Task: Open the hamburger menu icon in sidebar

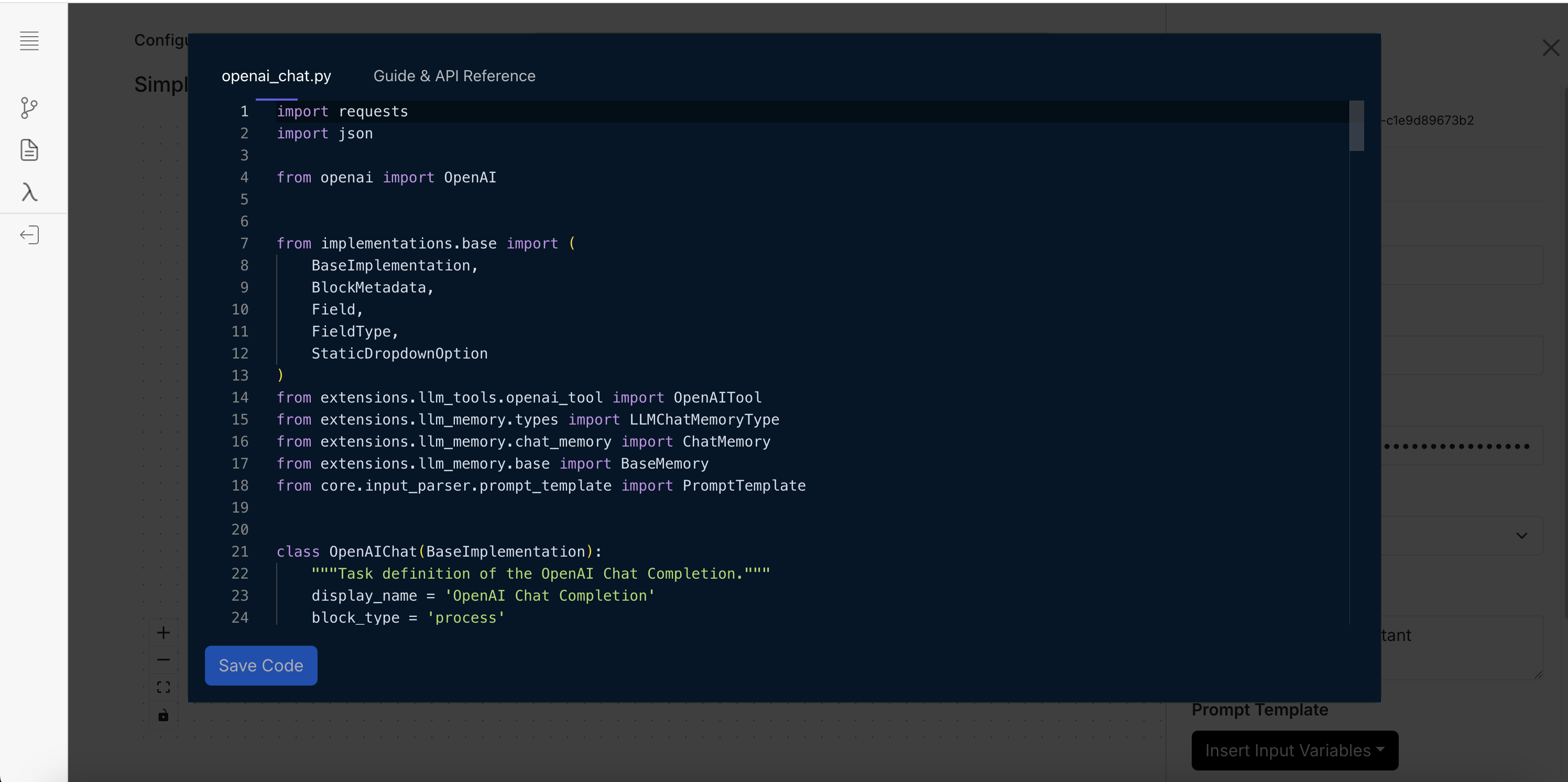Action: click(x=29, y=41)
